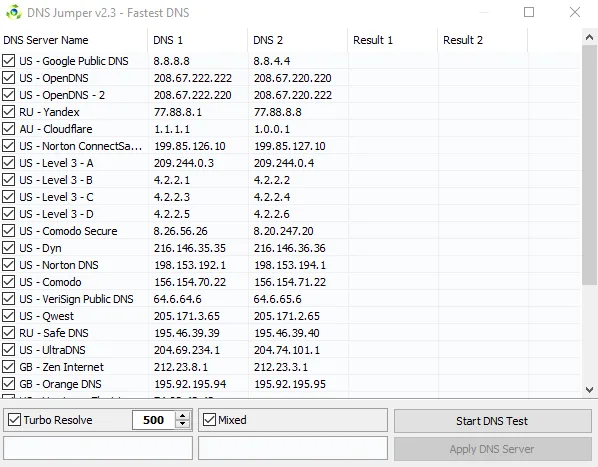Decrease the Turbo Resolve value with down arrow
The width and height of the screenshot is (598, 467).
click(x=183, y=424)
